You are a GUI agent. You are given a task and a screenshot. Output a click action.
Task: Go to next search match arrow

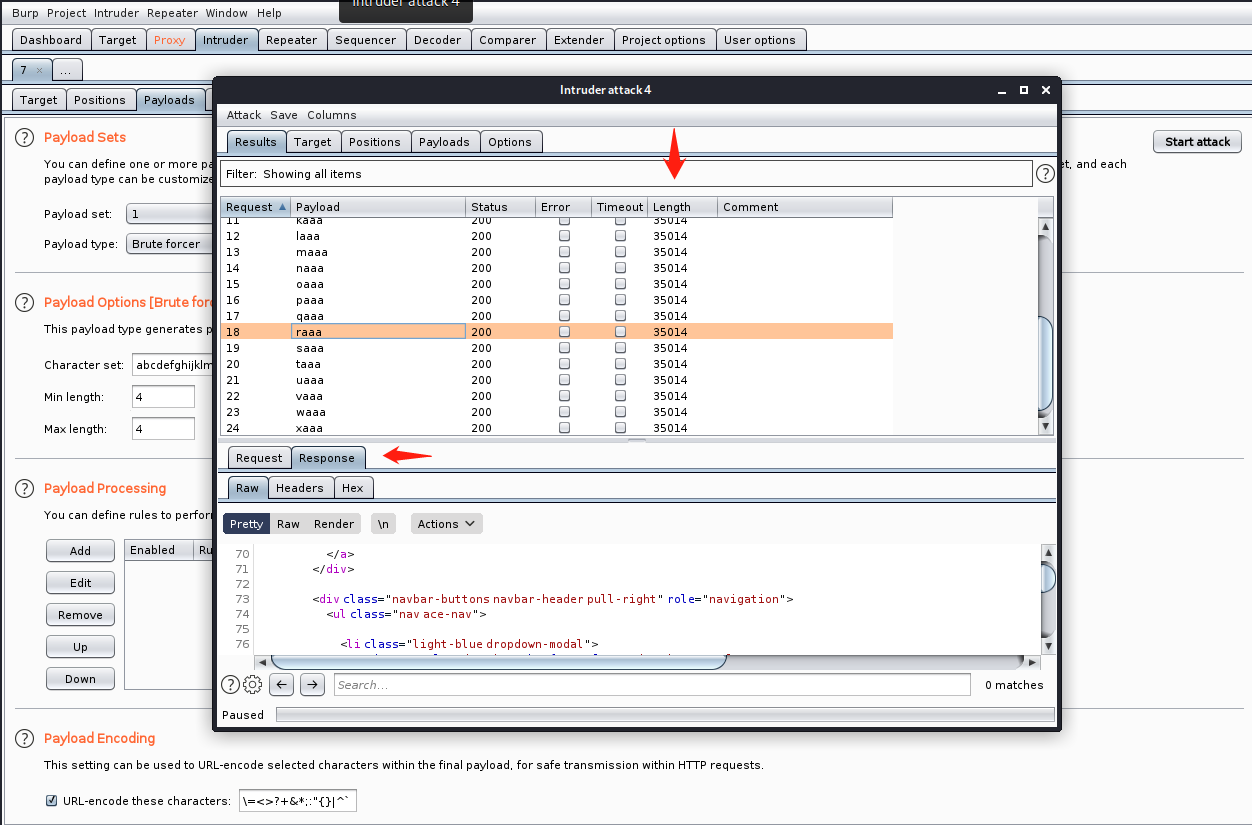[313, 685]
